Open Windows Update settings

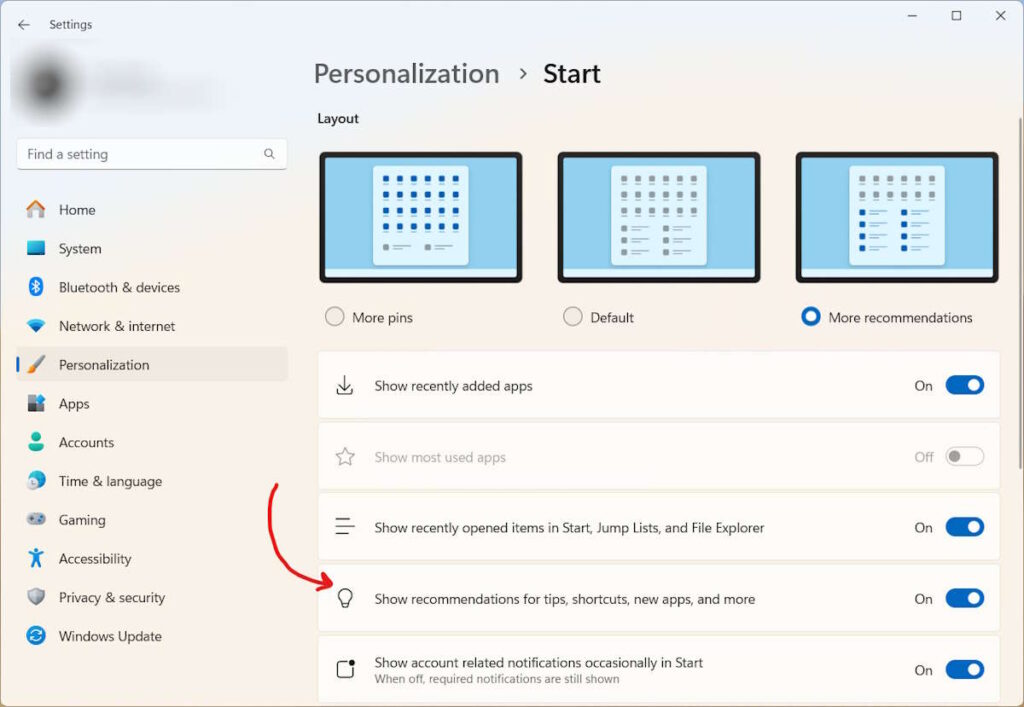tap(152, 636)
